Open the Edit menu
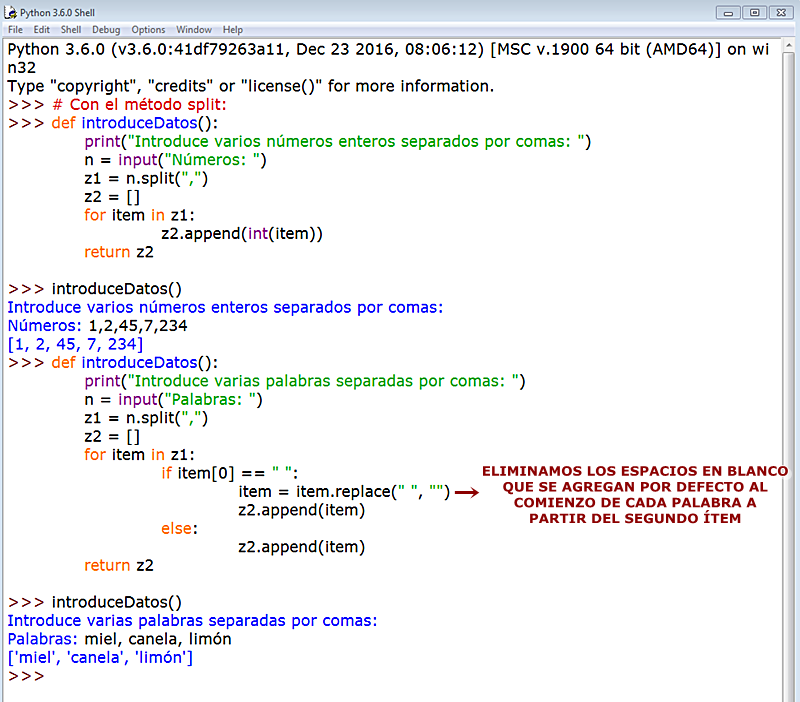Viewport: 800px width, 702px height. 40,29
